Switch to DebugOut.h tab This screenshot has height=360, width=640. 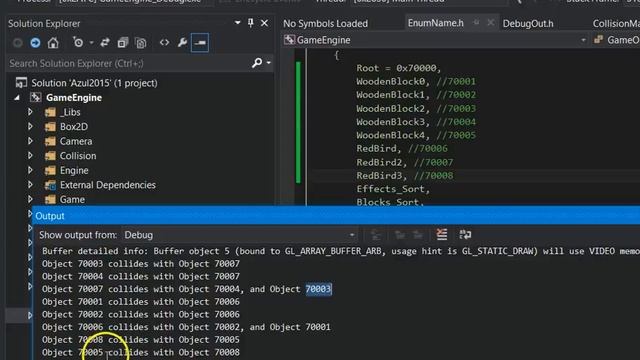(x=528, y=24)
